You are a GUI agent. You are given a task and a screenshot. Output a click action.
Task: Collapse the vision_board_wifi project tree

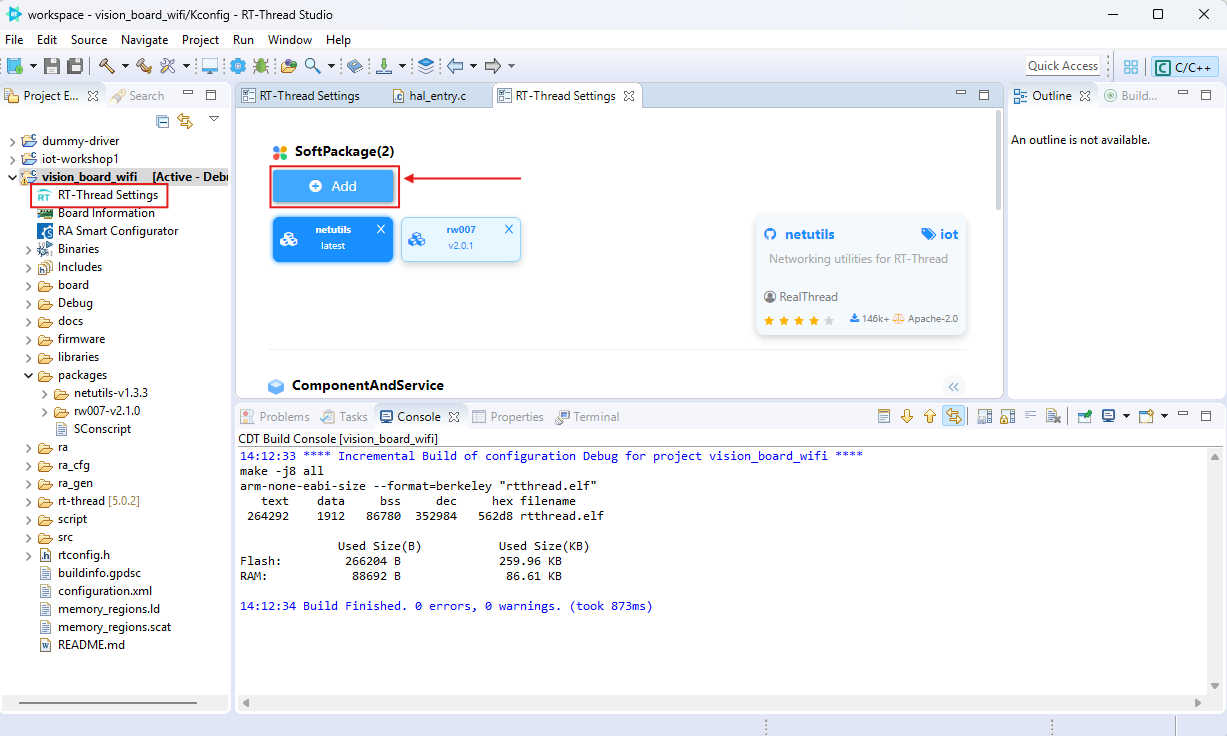click(12, 177)
